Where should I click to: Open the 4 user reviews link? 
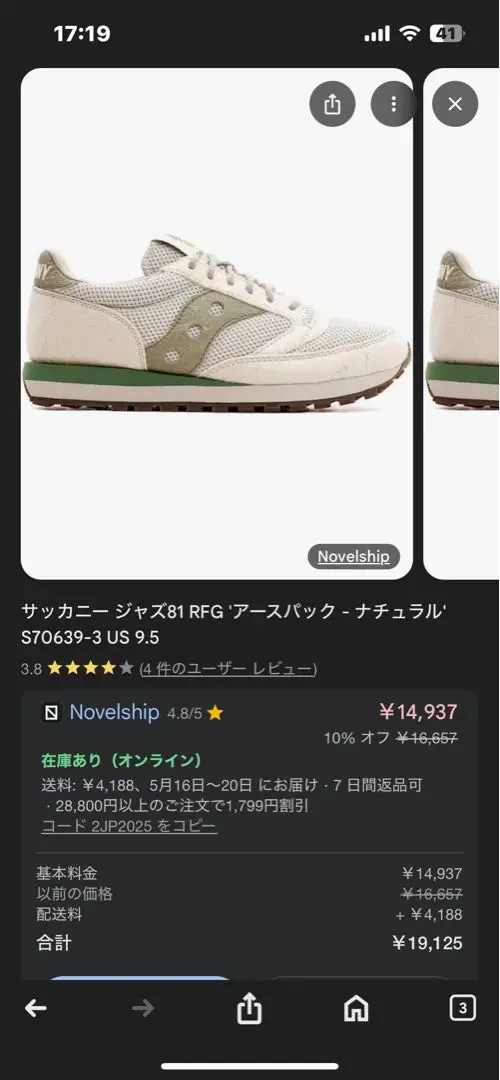229,668
